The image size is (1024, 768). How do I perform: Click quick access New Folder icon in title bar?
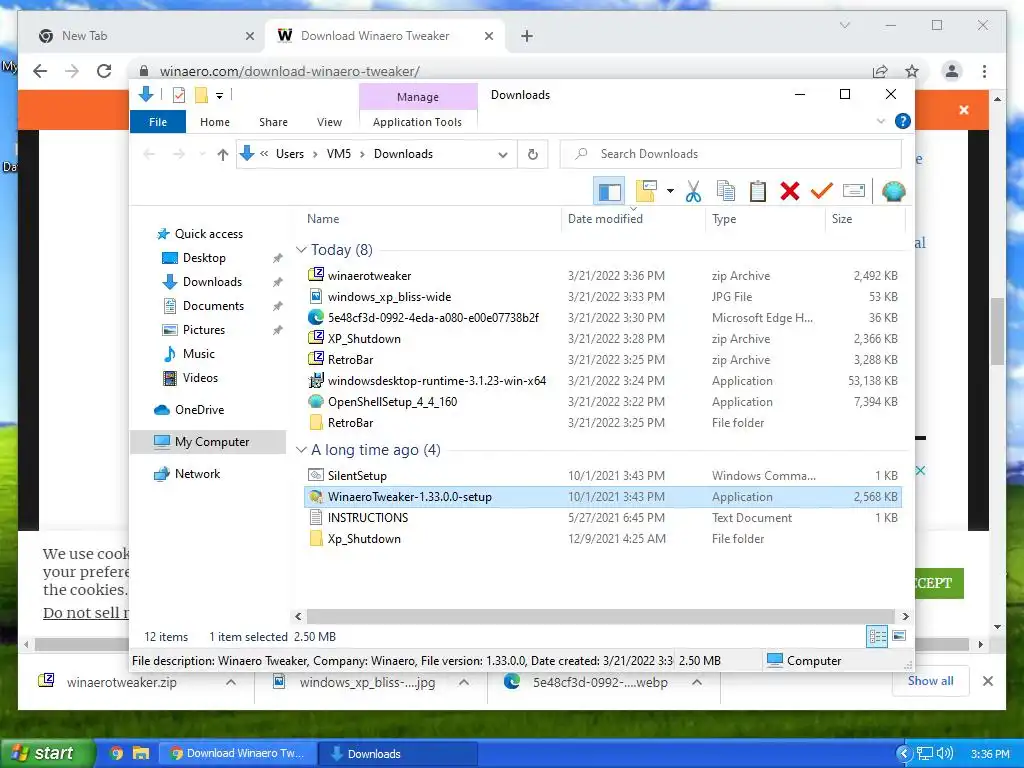click(x=201, y=95)
